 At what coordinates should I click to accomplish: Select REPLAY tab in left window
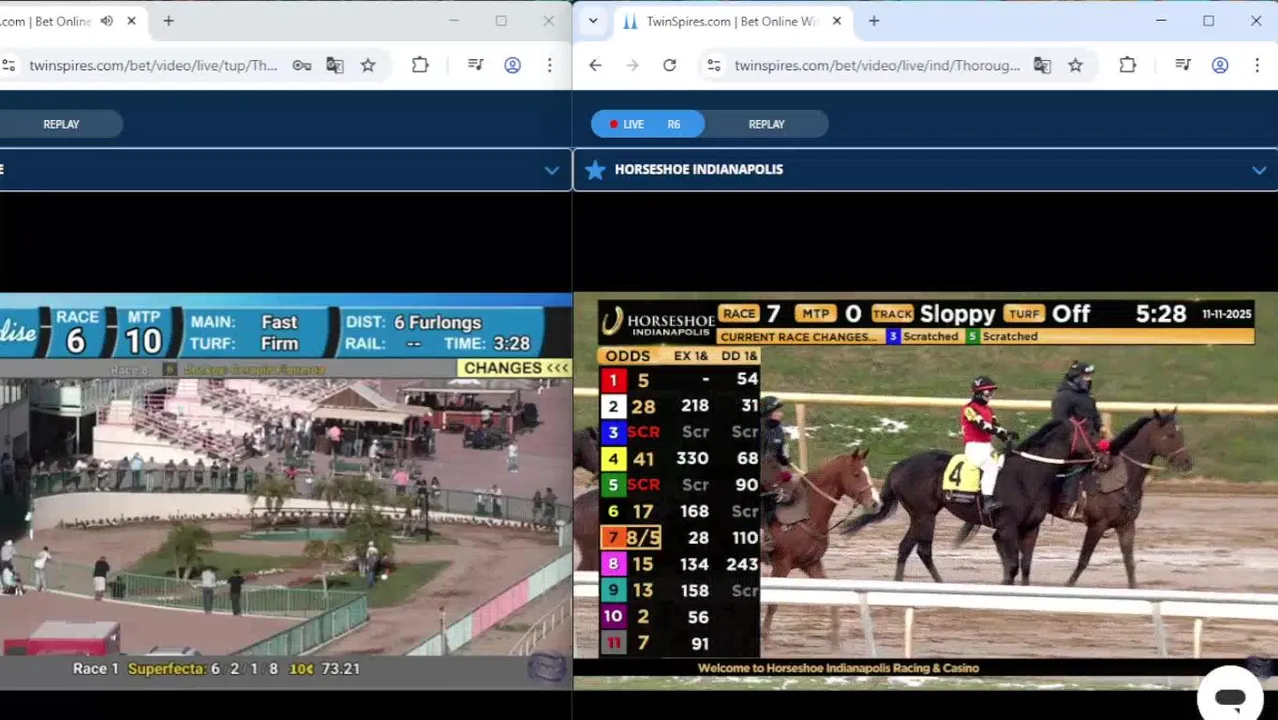[x=61, y=124]
